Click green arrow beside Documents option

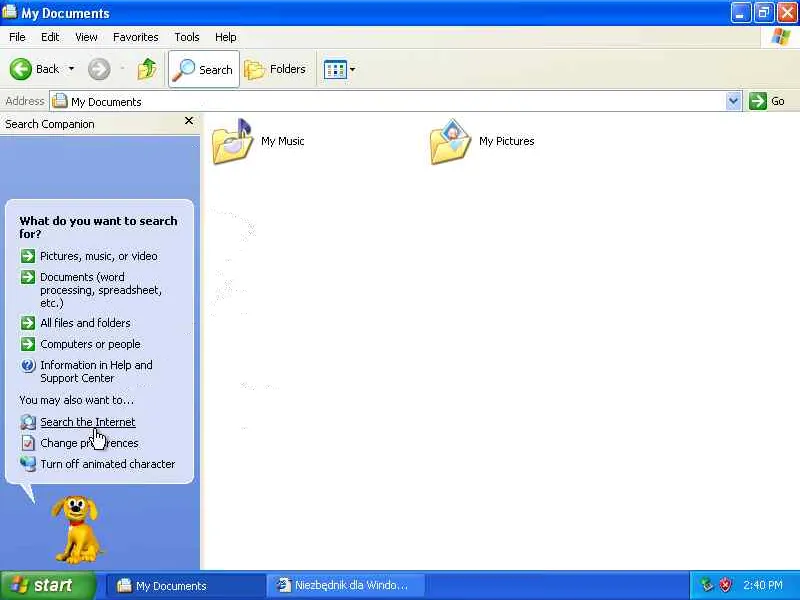coord(28,277)
